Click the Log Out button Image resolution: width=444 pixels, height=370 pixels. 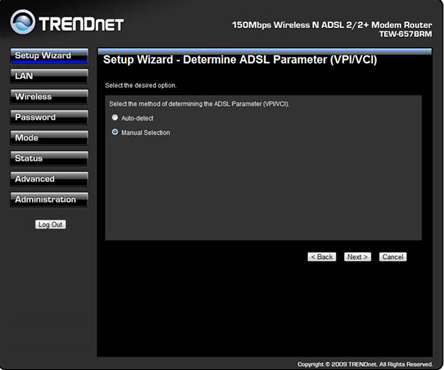(x=51, y=224)
